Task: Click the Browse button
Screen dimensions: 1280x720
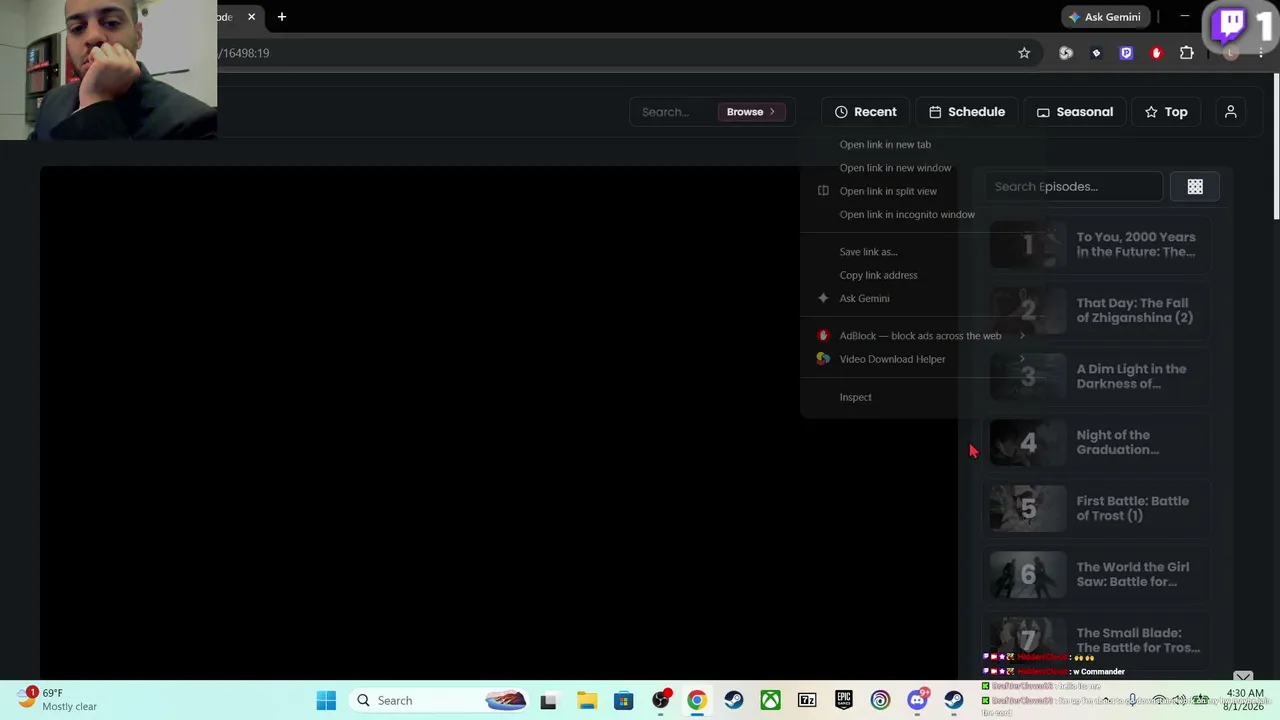Action: (751, 112)
